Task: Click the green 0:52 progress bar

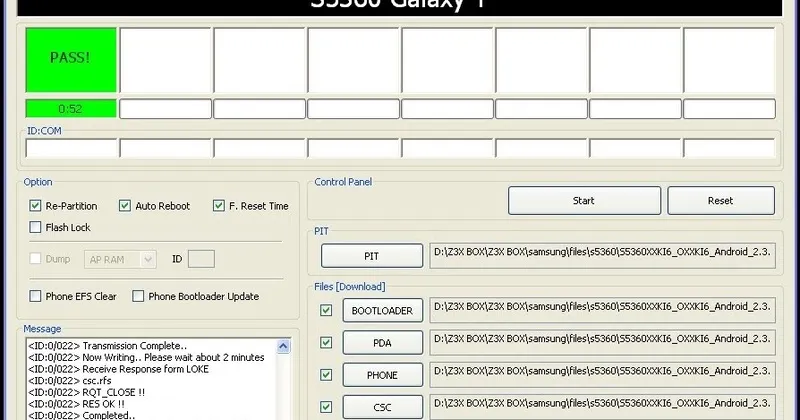Action: pyautogui.click(x=71, y=108)
